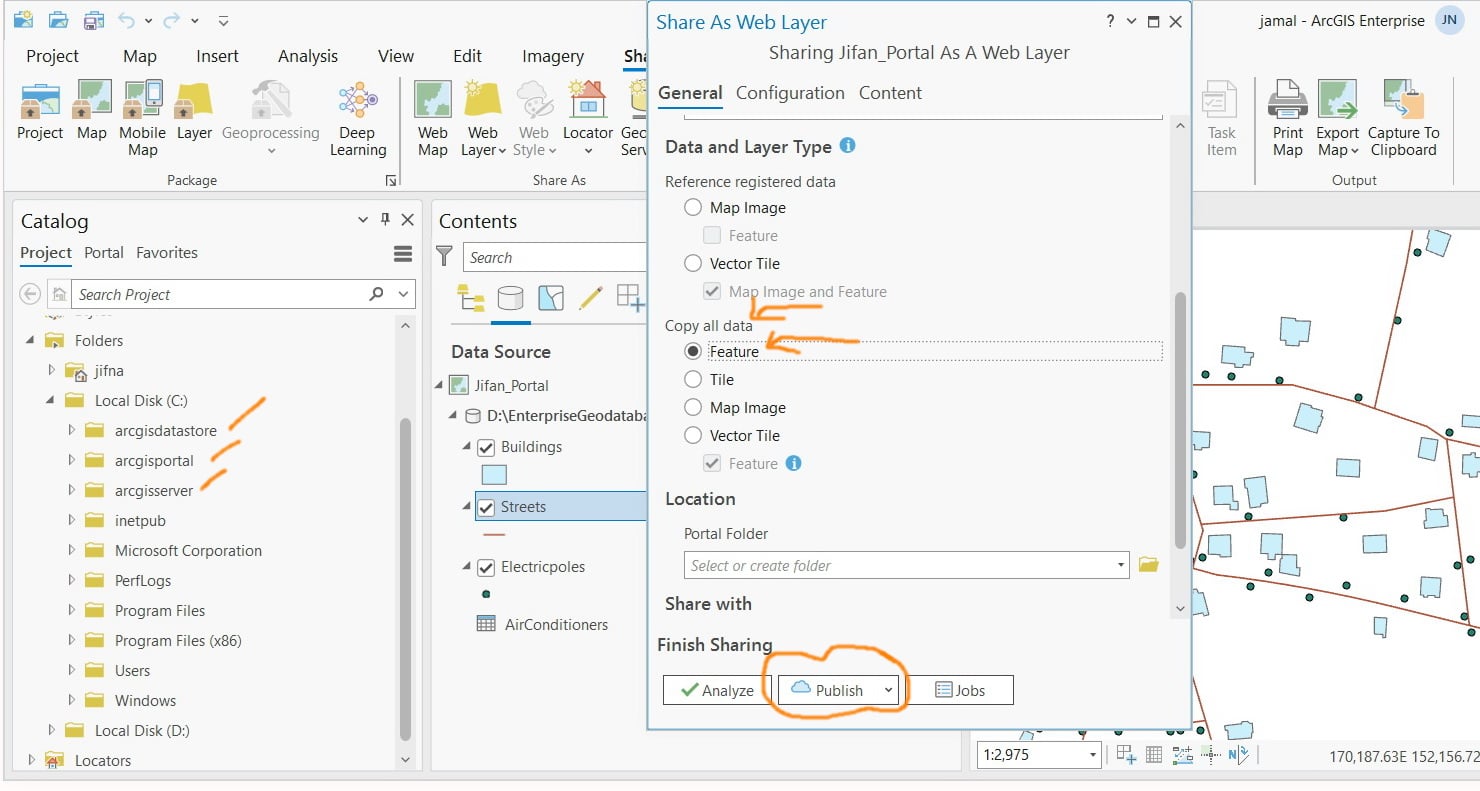The image size is (1480, 791).
Task: Select Vector Tile under Copy all data
Action: [693, 436]
